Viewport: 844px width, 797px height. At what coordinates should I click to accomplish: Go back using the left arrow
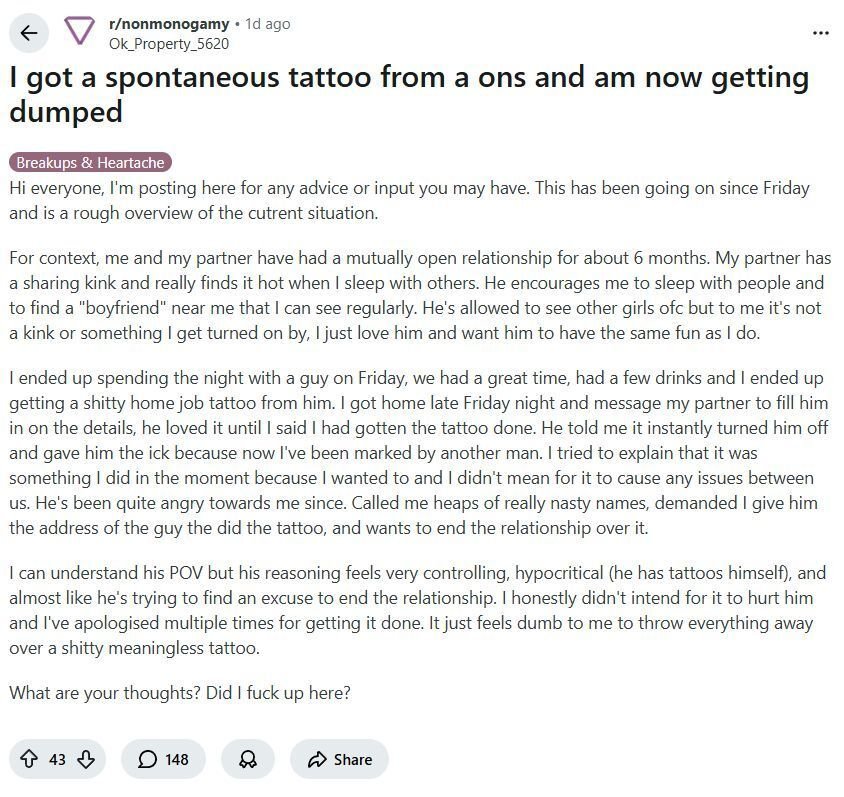[28, 33]
